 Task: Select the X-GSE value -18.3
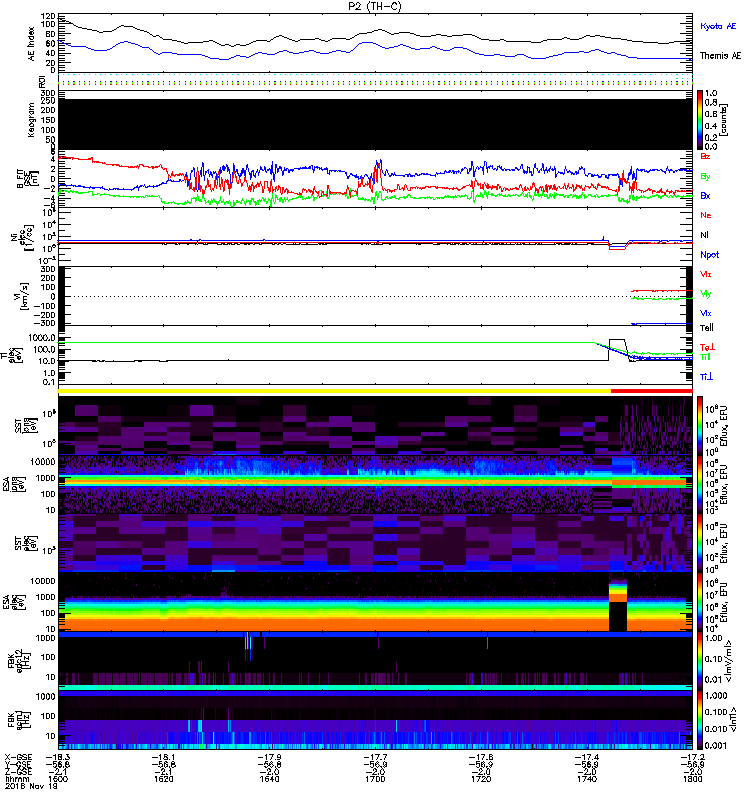point(58,757)
